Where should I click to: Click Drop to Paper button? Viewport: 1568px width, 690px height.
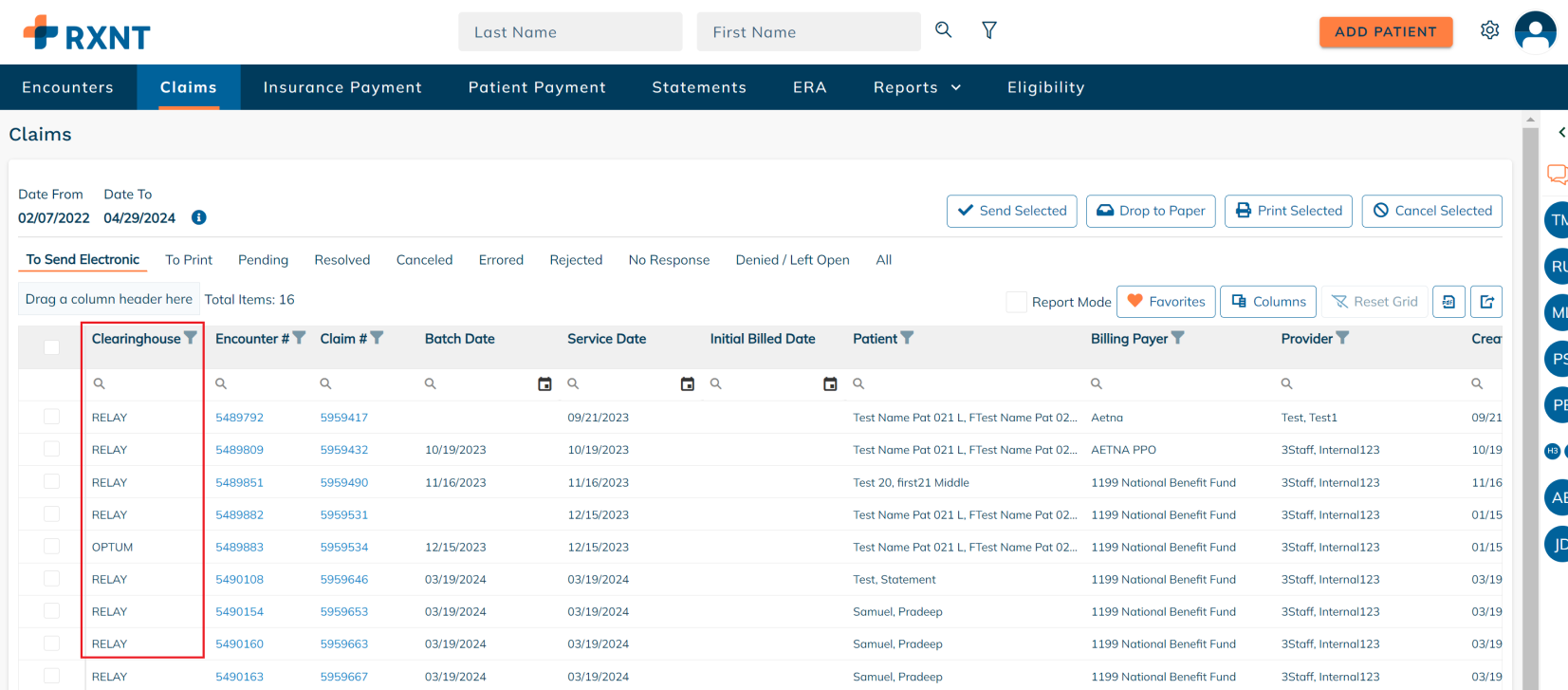click(x=1151, y=211)
